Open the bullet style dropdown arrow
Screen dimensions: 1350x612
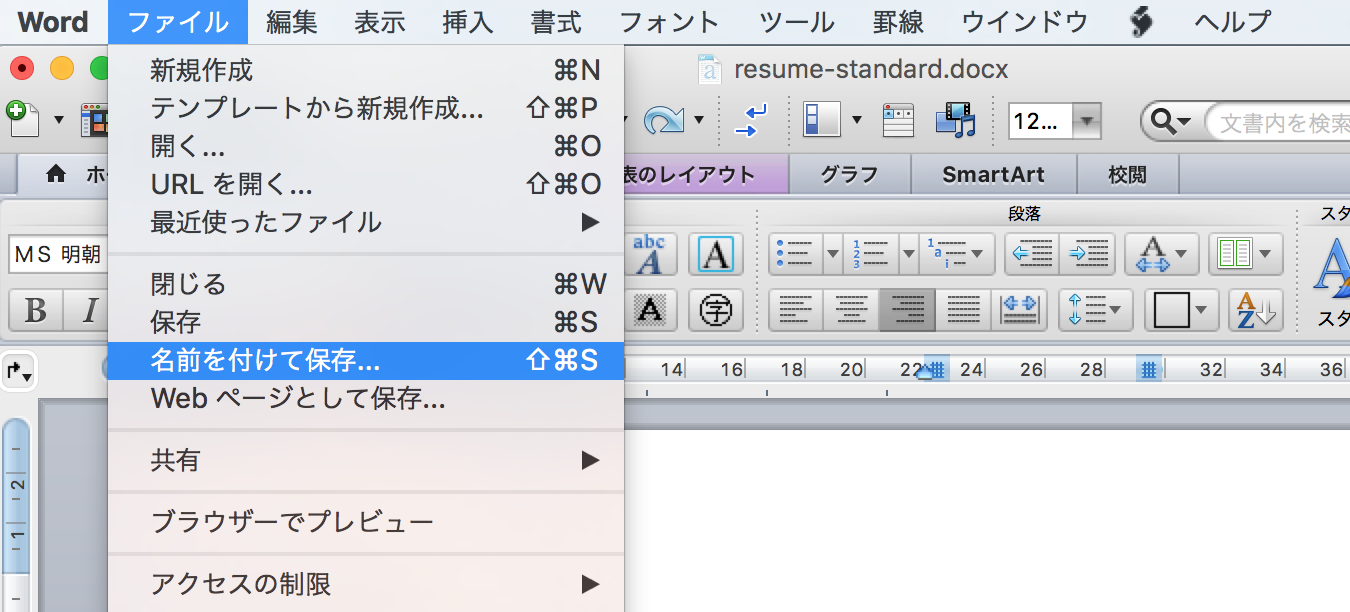point(833,254)
